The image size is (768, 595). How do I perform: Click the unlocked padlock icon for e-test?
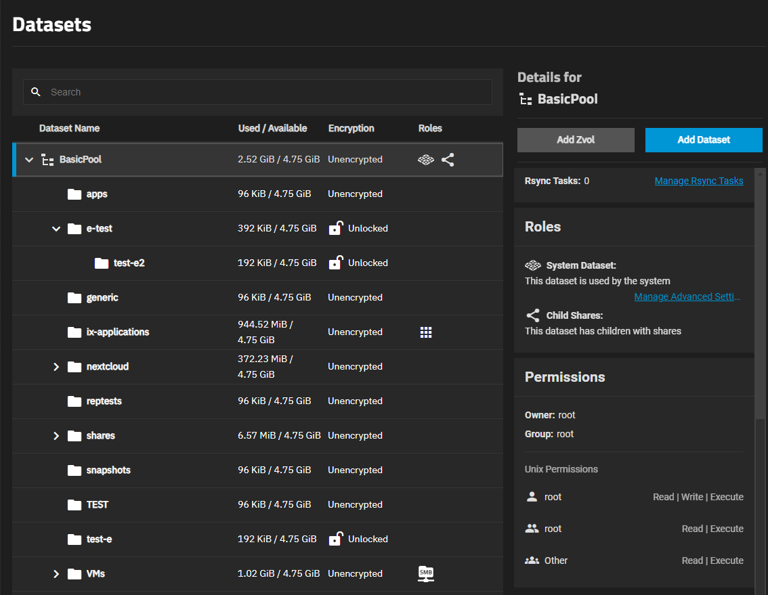click(x=336, y=229)
